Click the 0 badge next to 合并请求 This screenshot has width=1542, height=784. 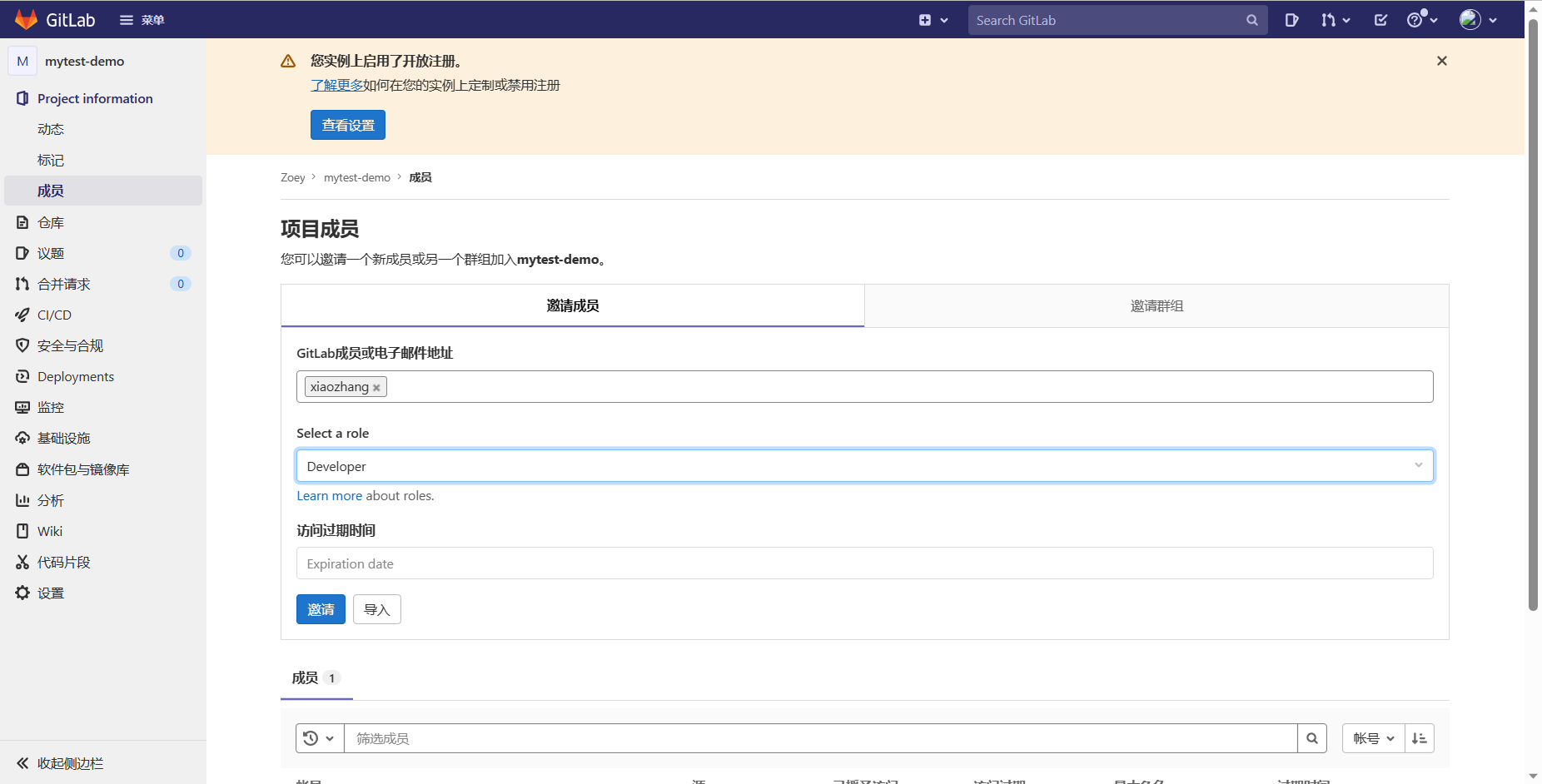coord(181,284)
